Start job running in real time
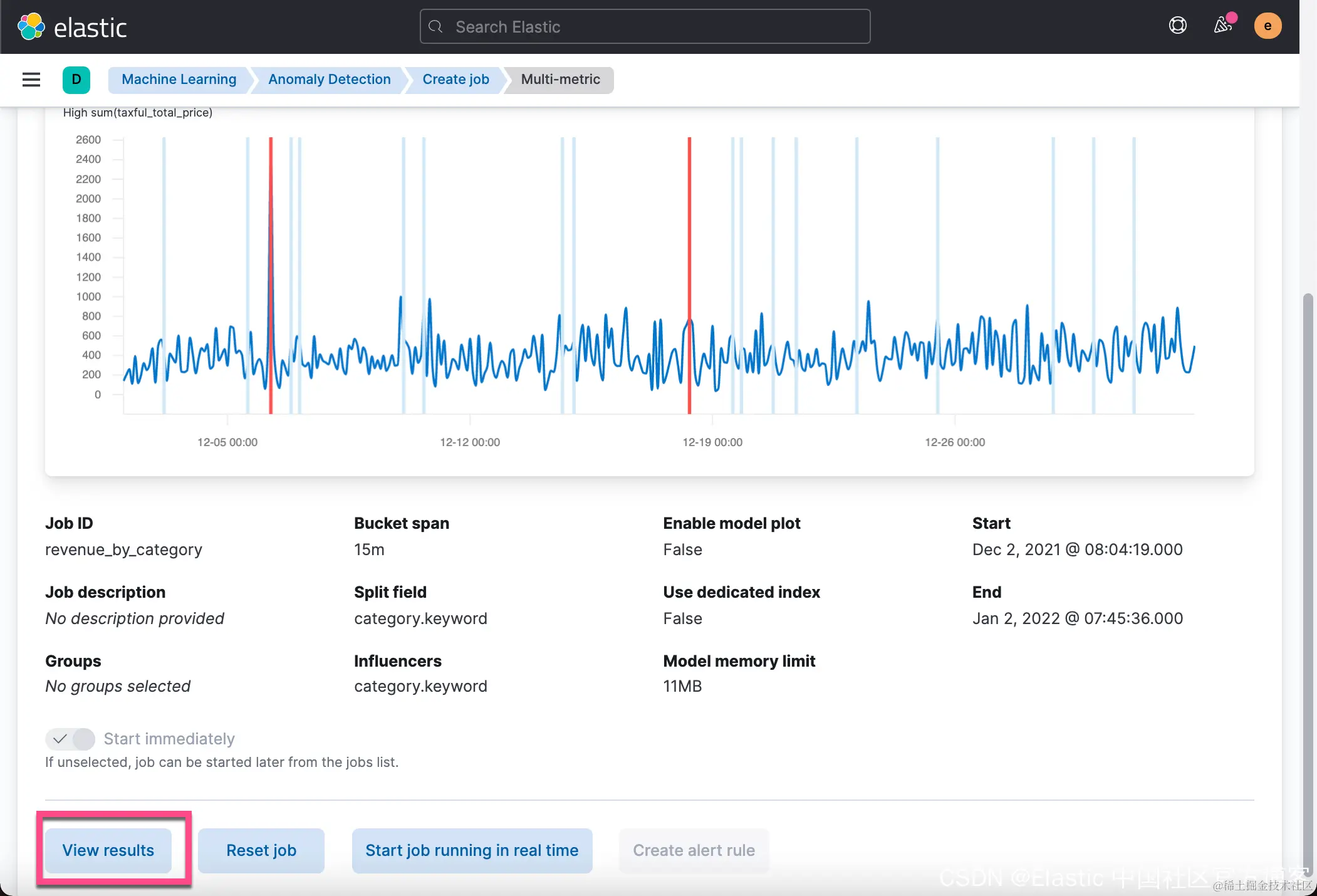This screenshot has height=896, width=1317. click(472, 850)
